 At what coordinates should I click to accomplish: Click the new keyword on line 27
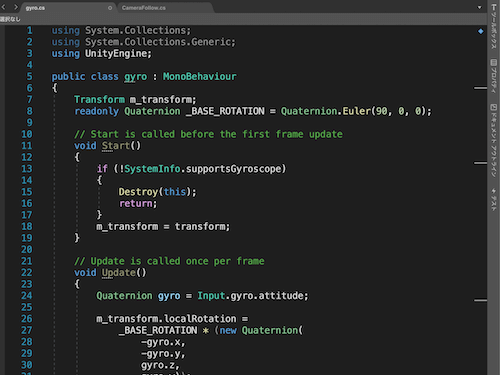228,330
